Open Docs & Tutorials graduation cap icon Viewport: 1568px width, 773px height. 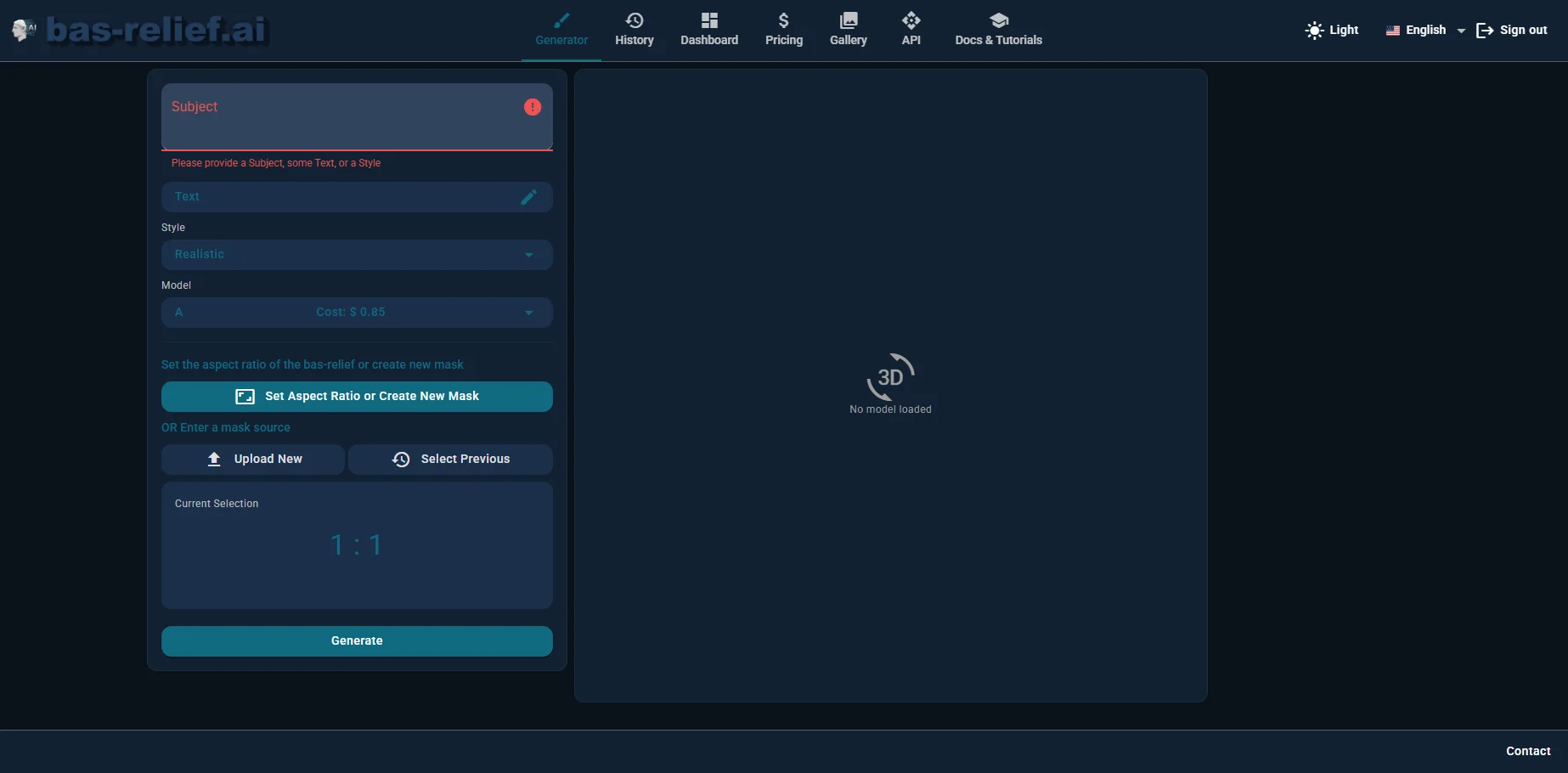pos(999,20)
